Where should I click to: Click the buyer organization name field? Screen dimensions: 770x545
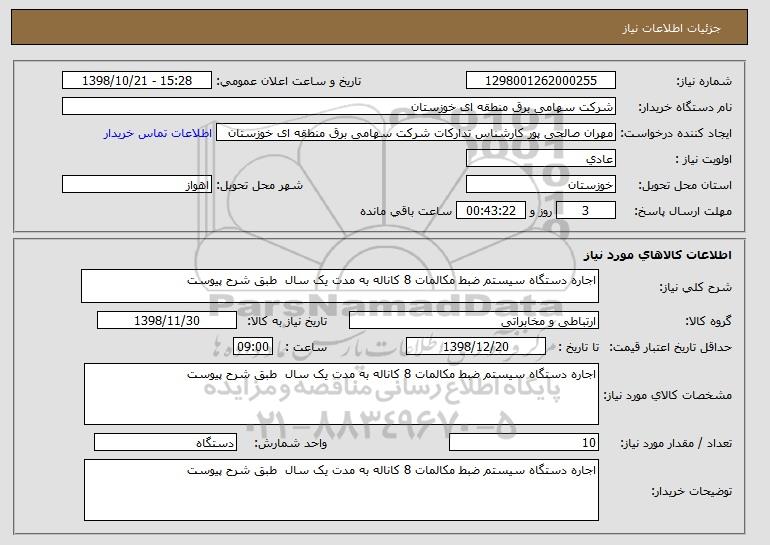click(340, 107)
